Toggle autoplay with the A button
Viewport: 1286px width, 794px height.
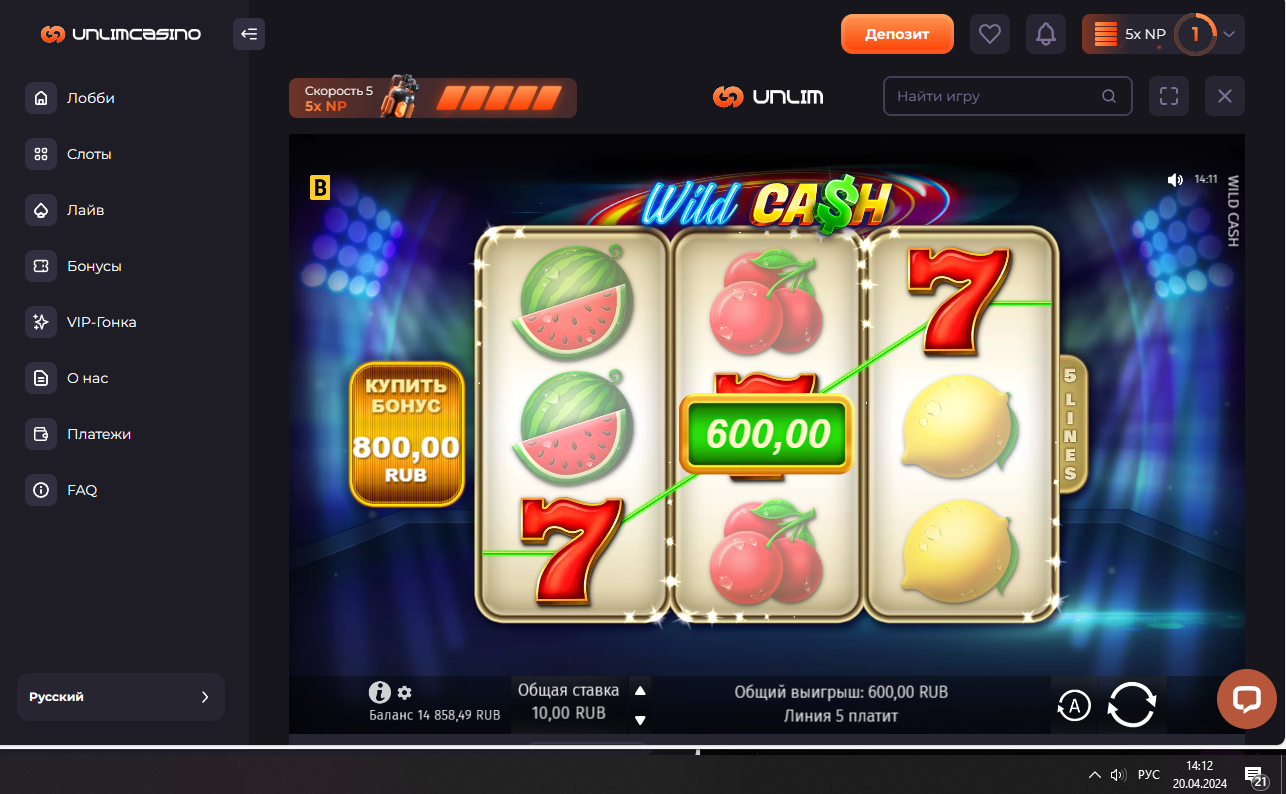click(x=1074, y=706)
